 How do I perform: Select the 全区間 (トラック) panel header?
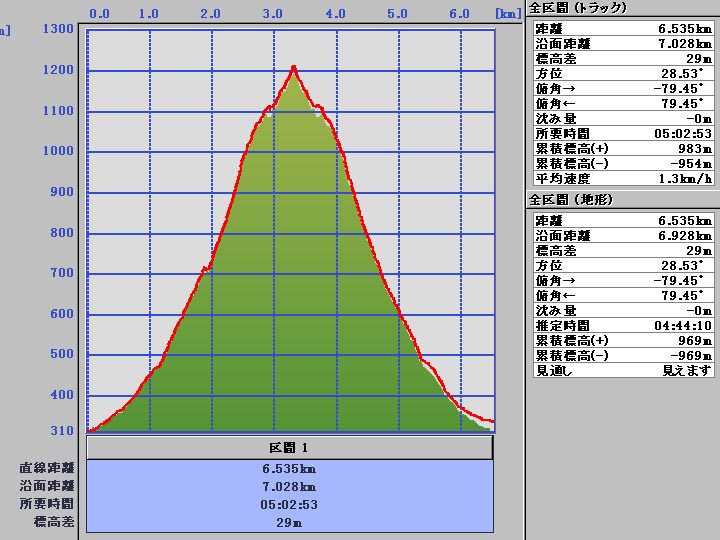(578, 8)
